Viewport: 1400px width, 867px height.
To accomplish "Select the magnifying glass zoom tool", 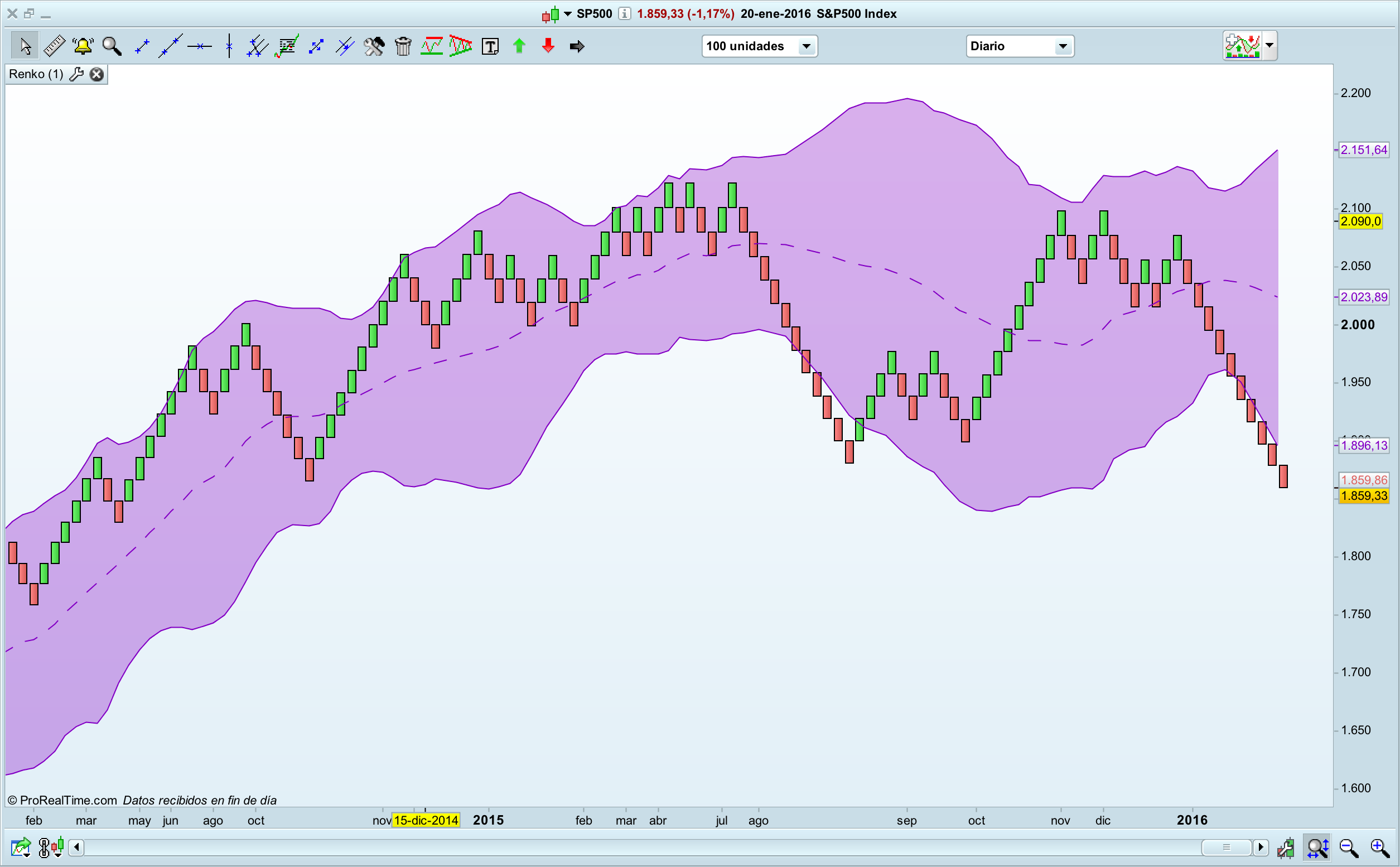I will coord(112,46).
